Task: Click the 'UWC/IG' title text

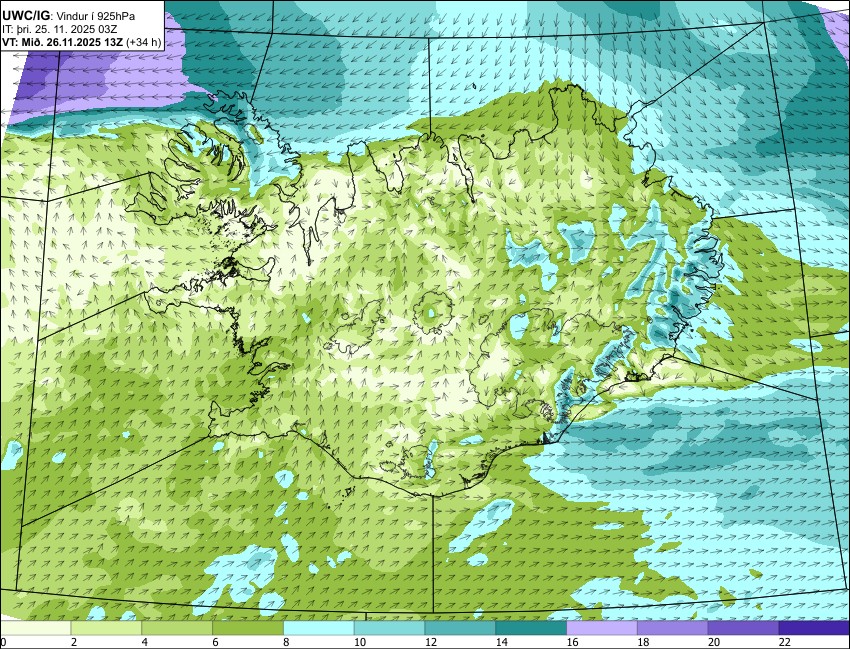Action: (25, 16)
